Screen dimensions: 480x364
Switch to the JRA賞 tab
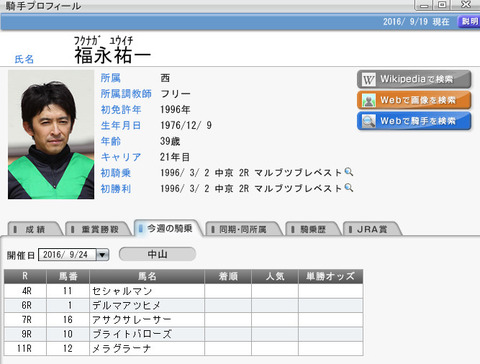(372, 229)
